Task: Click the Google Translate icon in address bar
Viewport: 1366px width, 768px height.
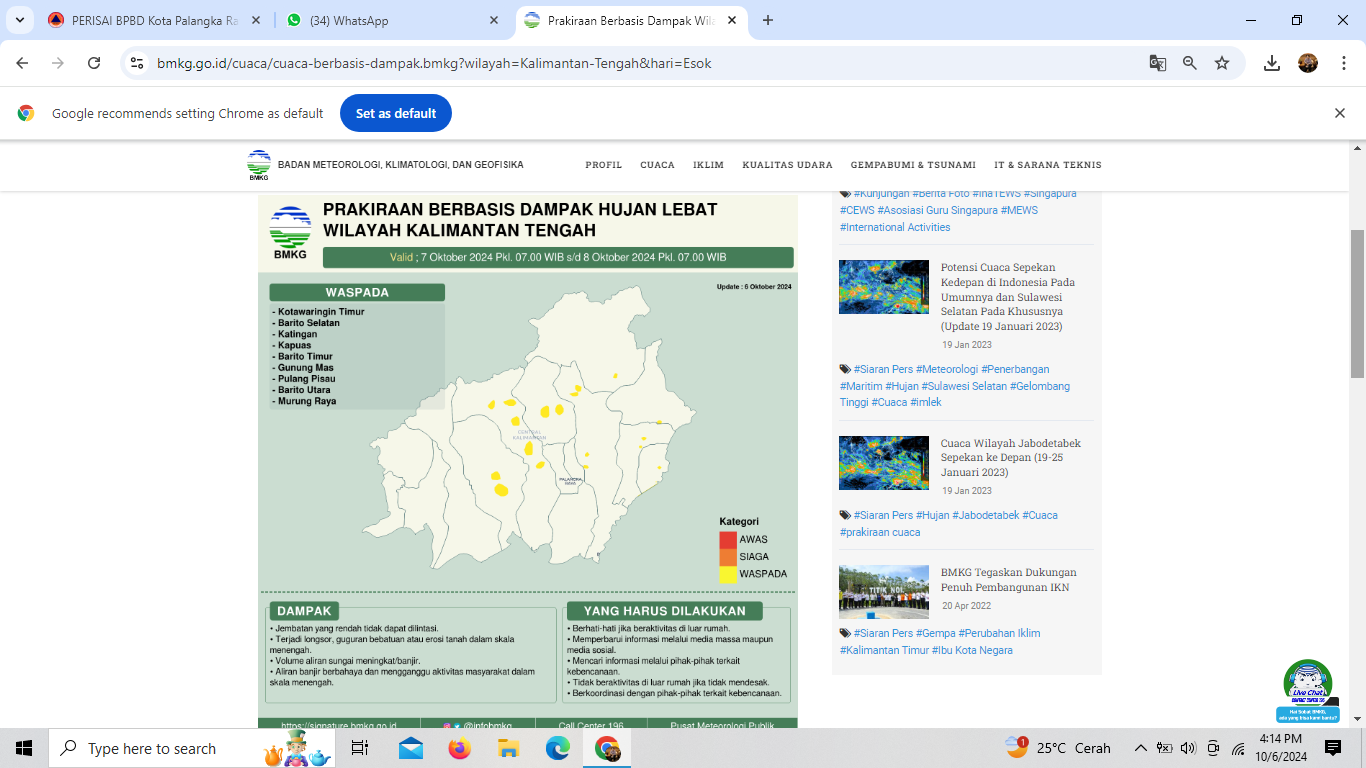Action: [x=1158, y=63]
